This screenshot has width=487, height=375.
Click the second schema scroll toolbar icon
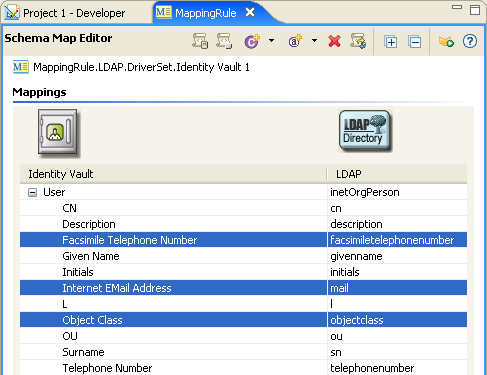click(224, 41)
